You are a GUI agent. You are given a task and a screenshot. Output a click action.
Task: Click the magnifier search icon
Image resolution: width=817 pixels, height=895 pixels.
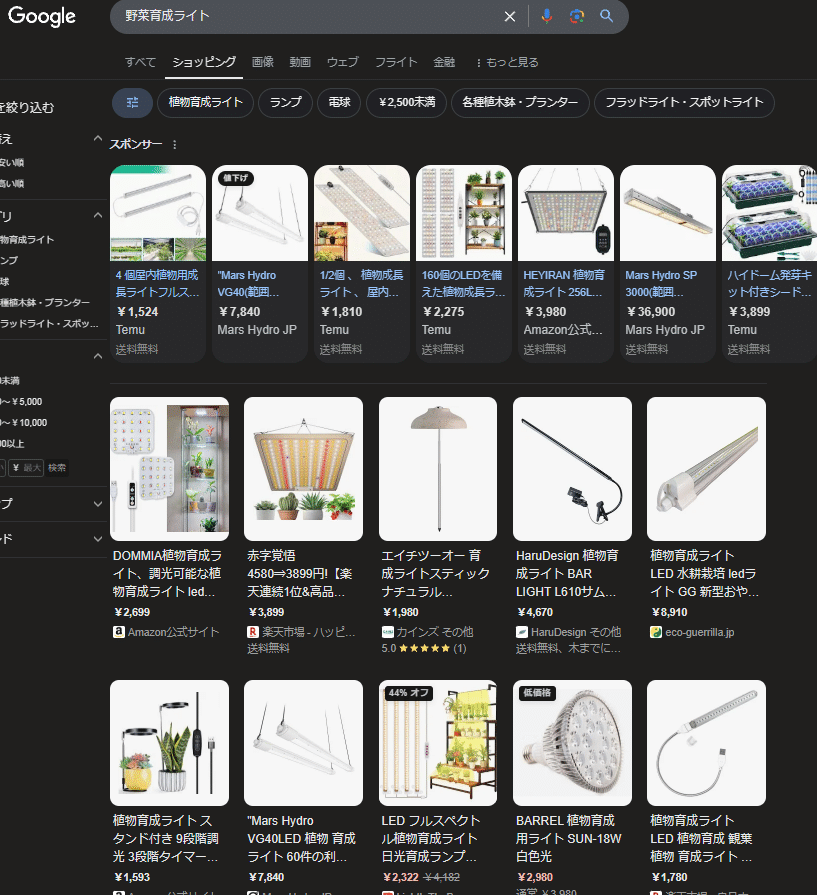coord(606,16)
